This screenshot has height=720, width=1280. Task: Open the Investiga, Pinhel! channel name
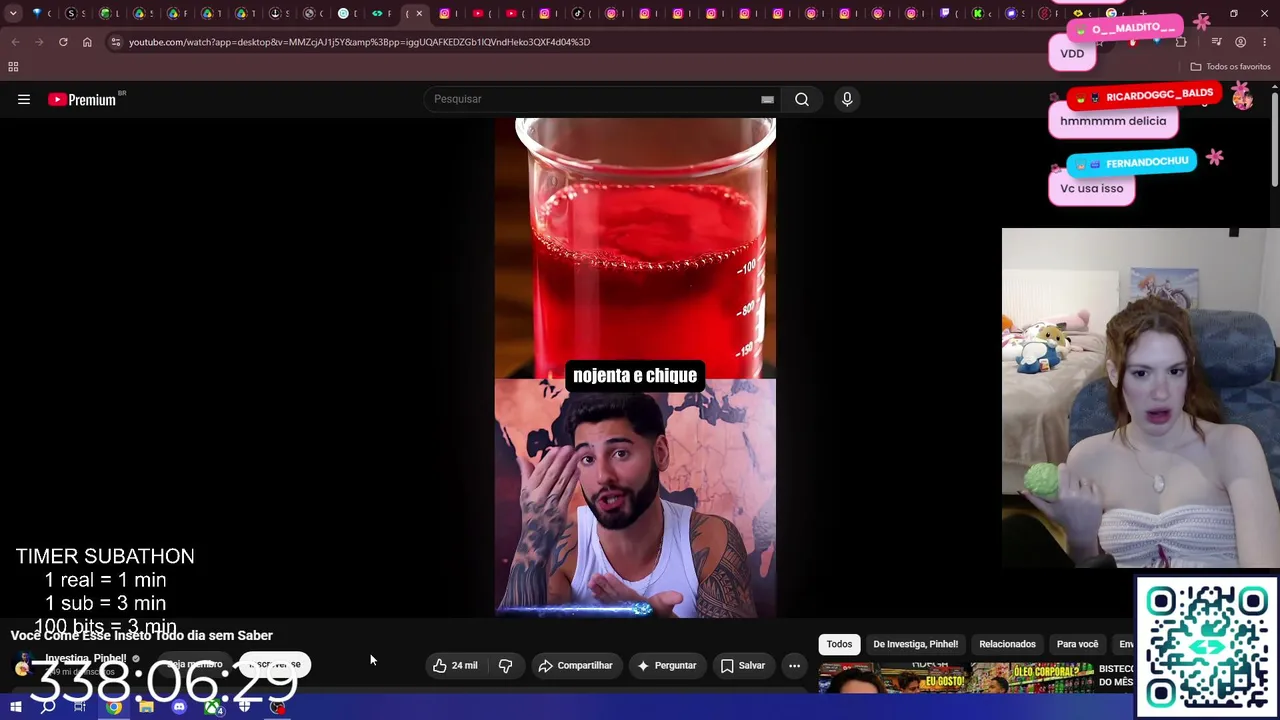click(85, 658)
